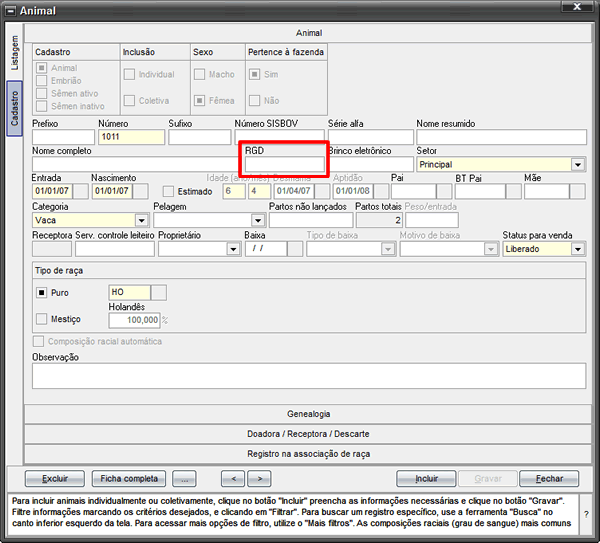Click the Animal section header

[308, 33]
